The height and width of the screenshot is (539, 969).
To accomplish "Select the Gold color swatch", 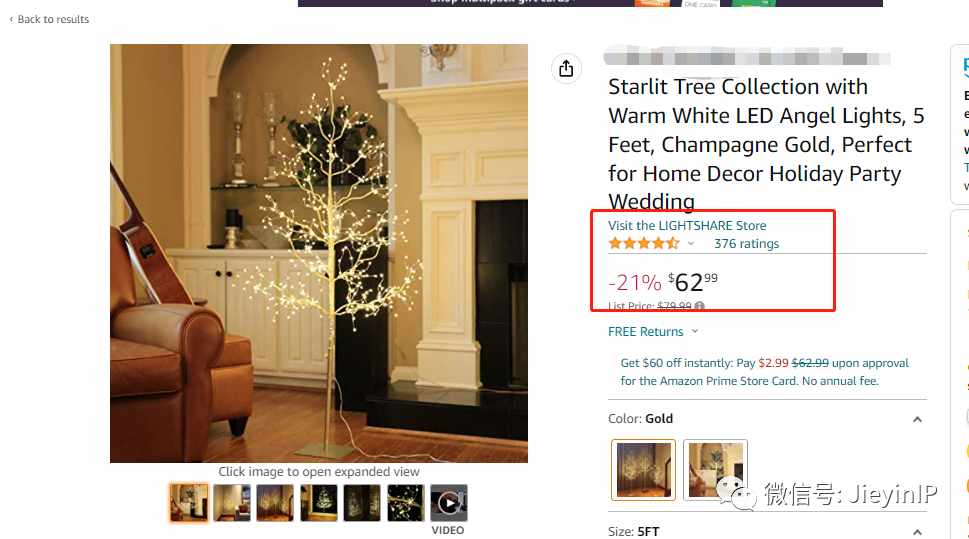I will [643, 470].
